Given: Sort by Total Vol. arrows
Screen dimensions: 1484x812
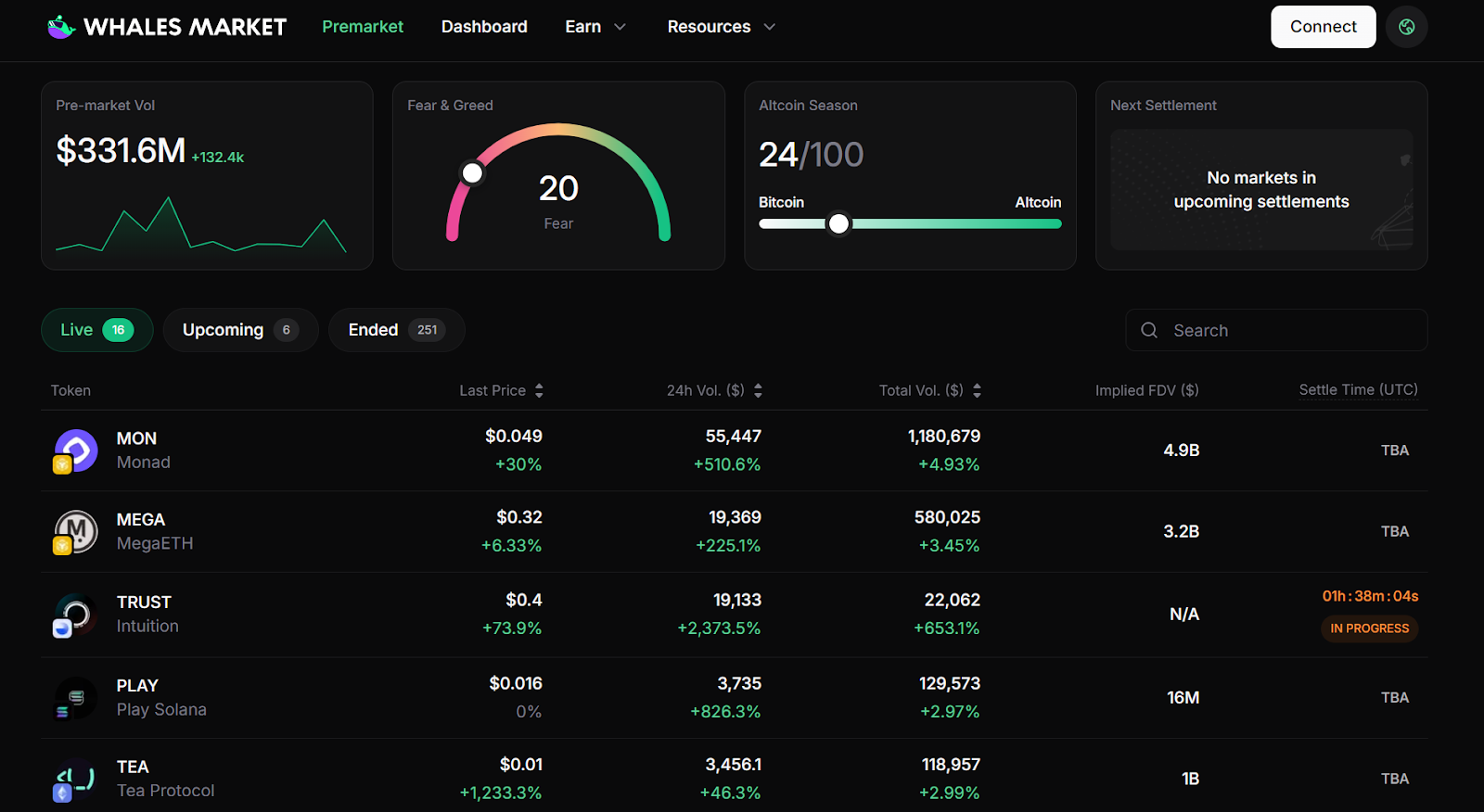Looking at the screenshot, I should point(977,390).
